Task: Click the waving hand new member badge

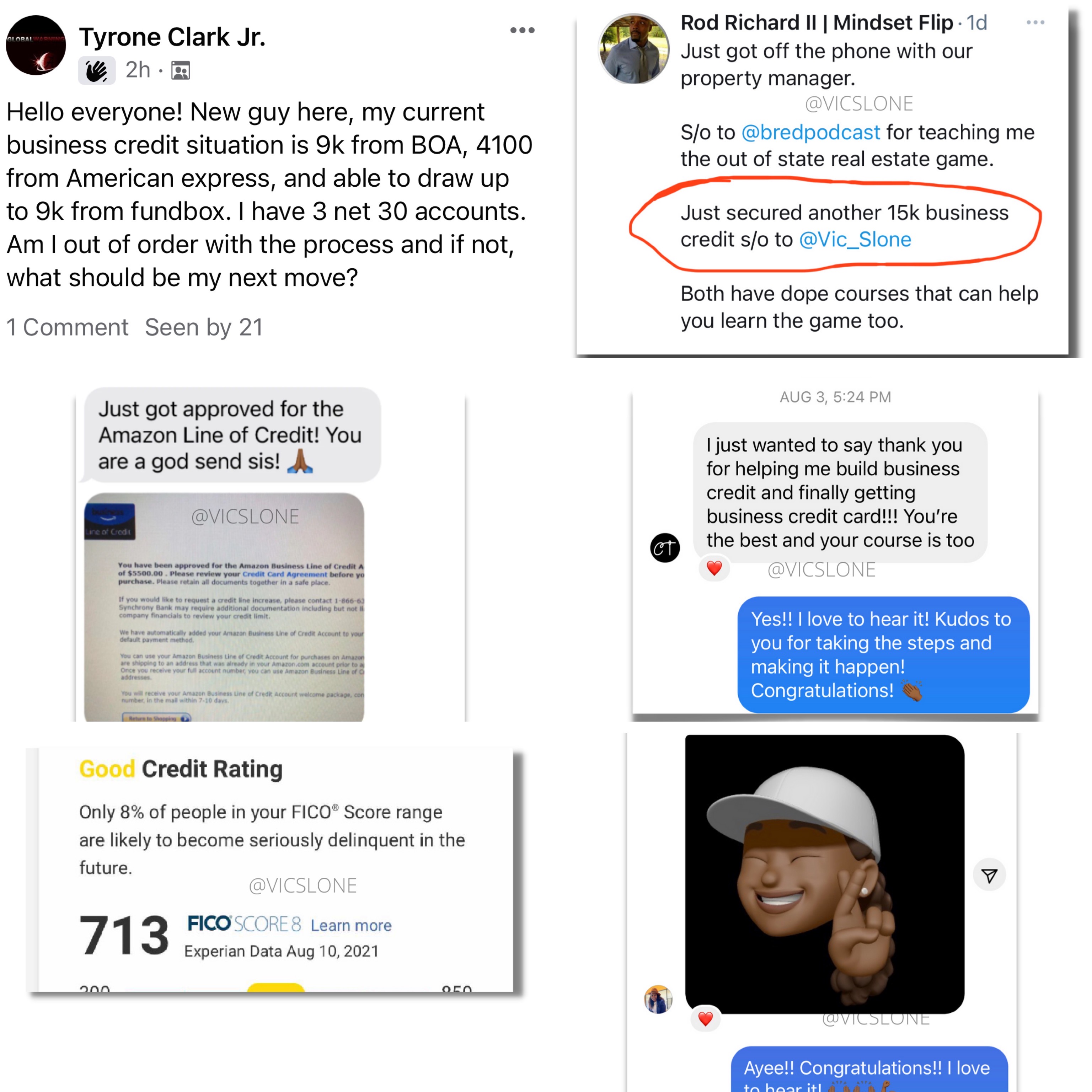Action: tap(97, 71)
